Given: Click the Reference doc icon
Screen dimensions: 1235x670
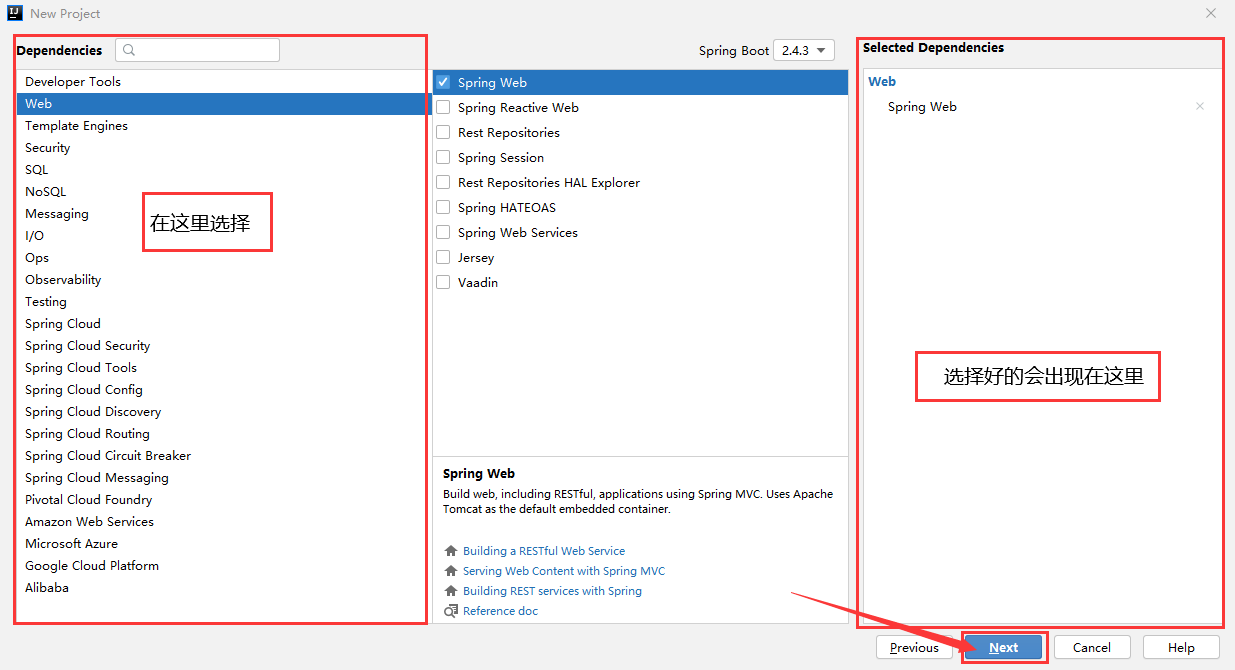Looking at the screenshot, I should (x=451, y=611).
